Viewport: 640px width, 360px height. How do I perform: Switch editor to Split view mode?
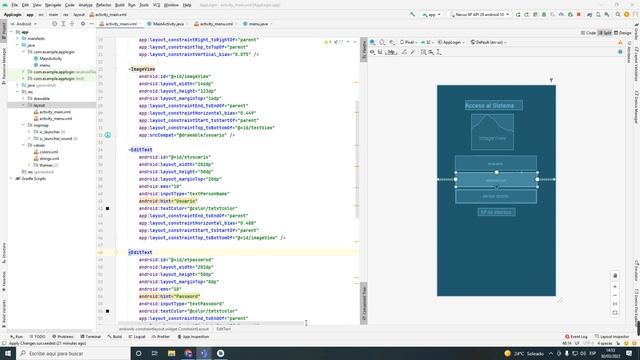click(605, 33)
